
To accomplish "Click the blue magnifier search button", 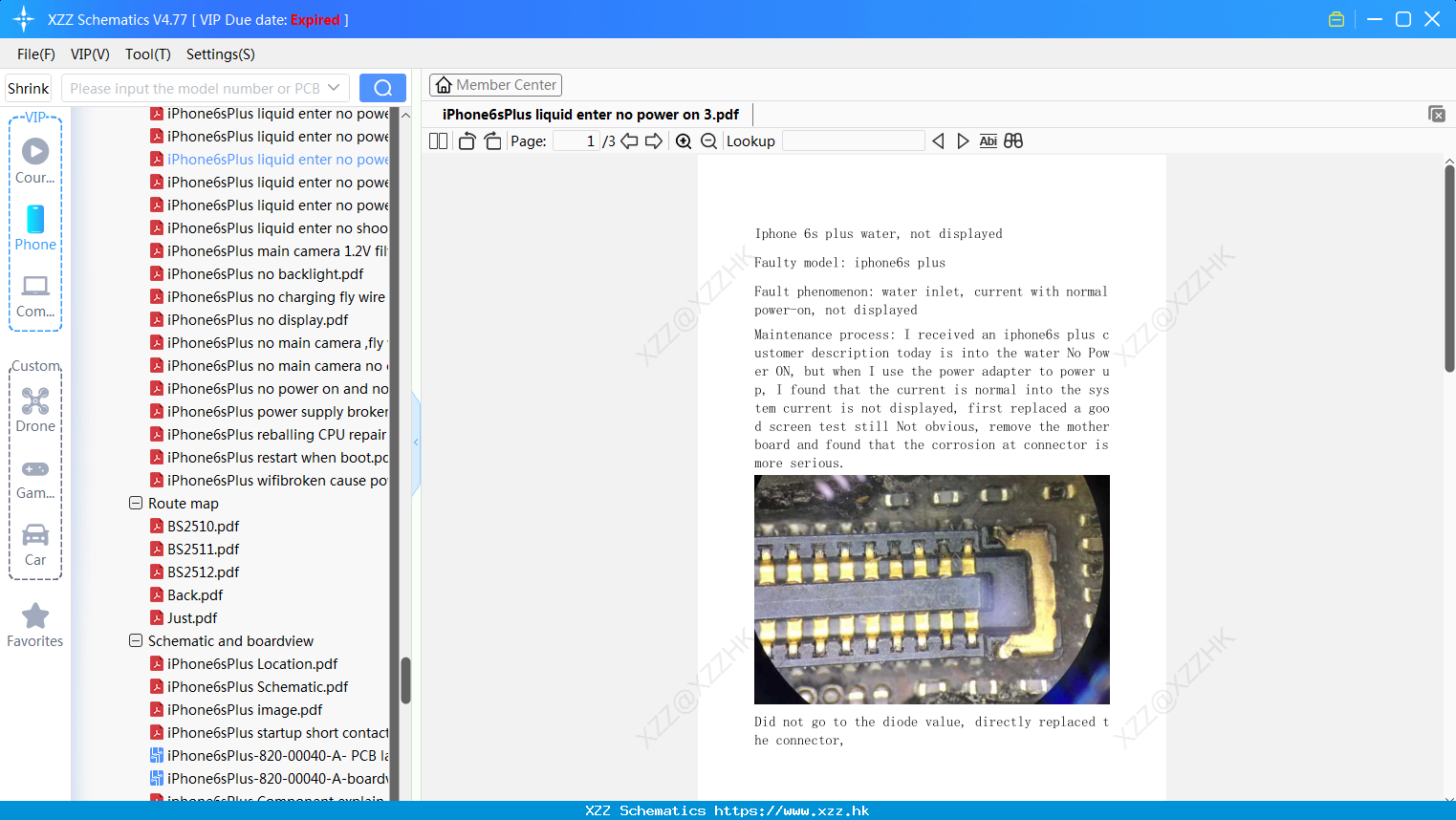I will [382, 88].
